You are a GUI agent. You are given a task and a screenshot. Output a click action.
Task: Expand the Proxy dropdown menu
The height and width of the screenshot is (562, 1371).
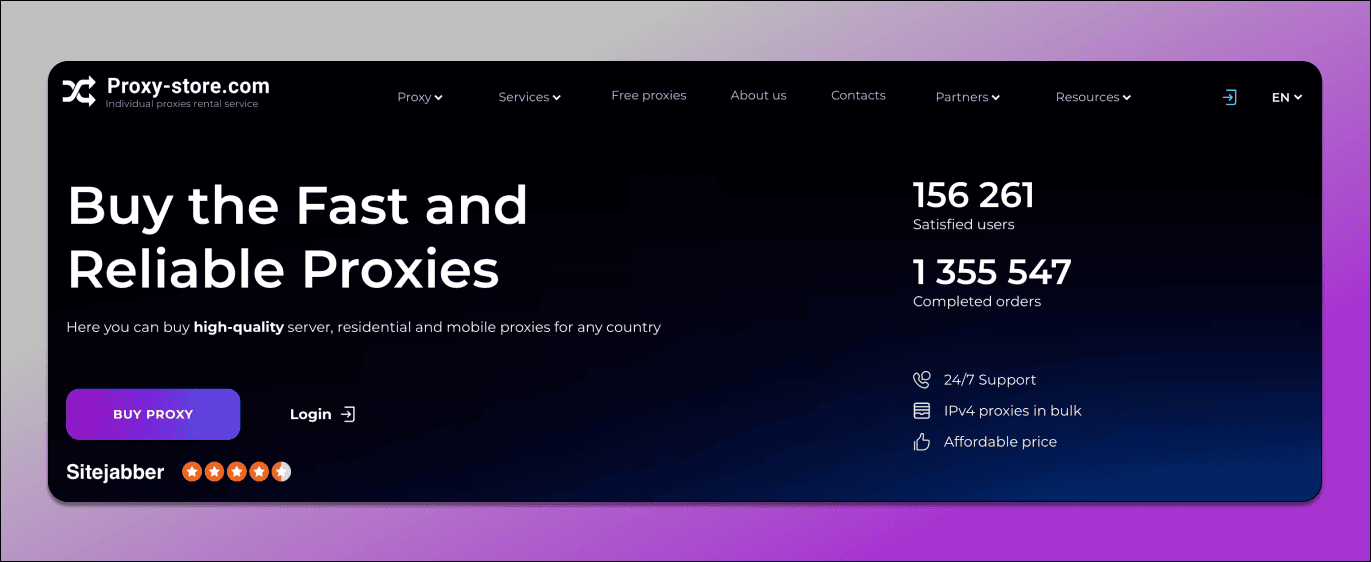420,97
